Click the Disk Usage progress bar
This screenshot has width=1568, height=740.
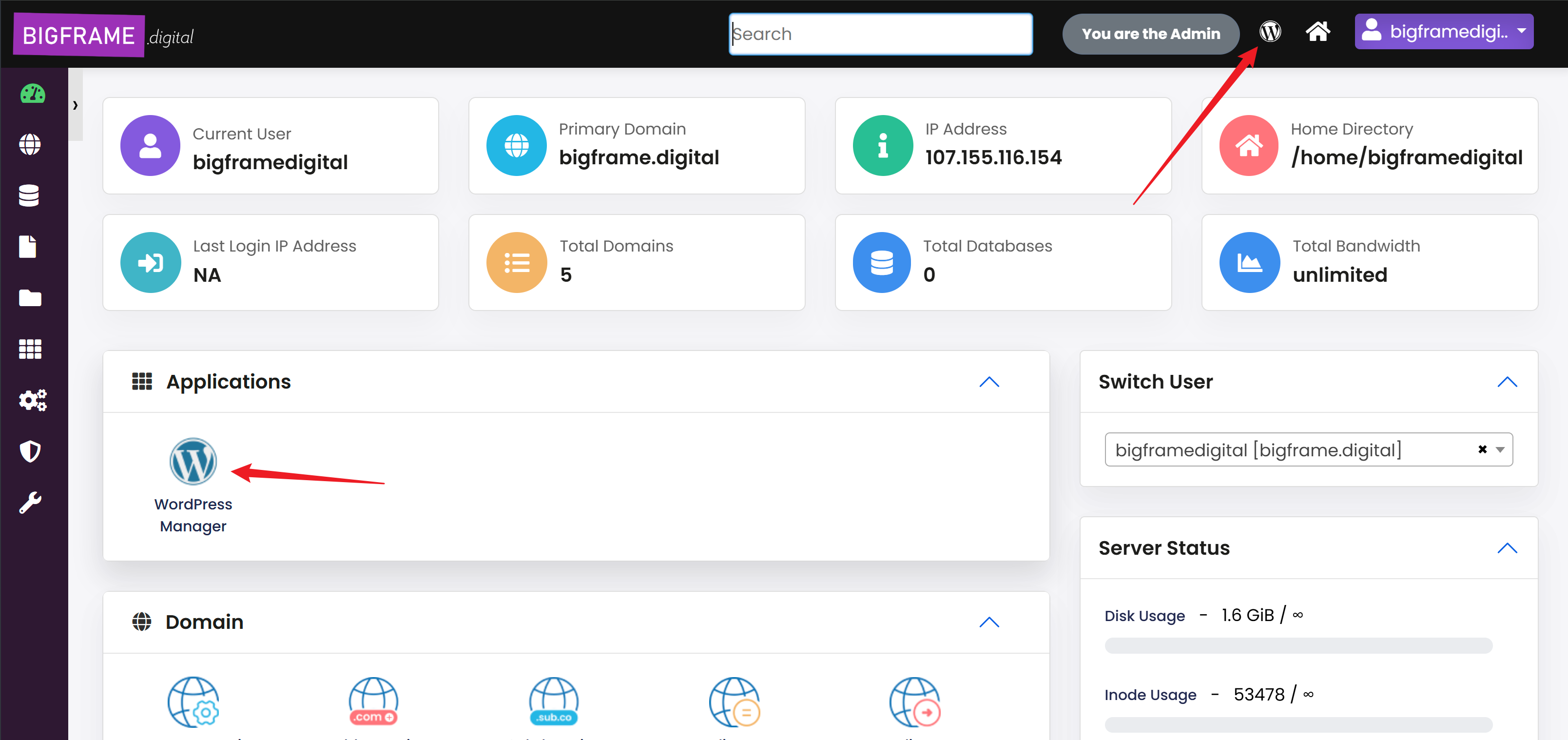(1298, 646)
